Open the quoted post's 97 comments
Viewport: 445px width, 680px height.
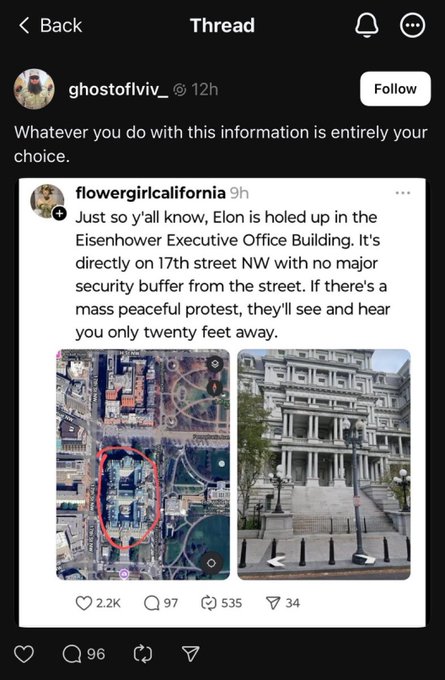161,603
